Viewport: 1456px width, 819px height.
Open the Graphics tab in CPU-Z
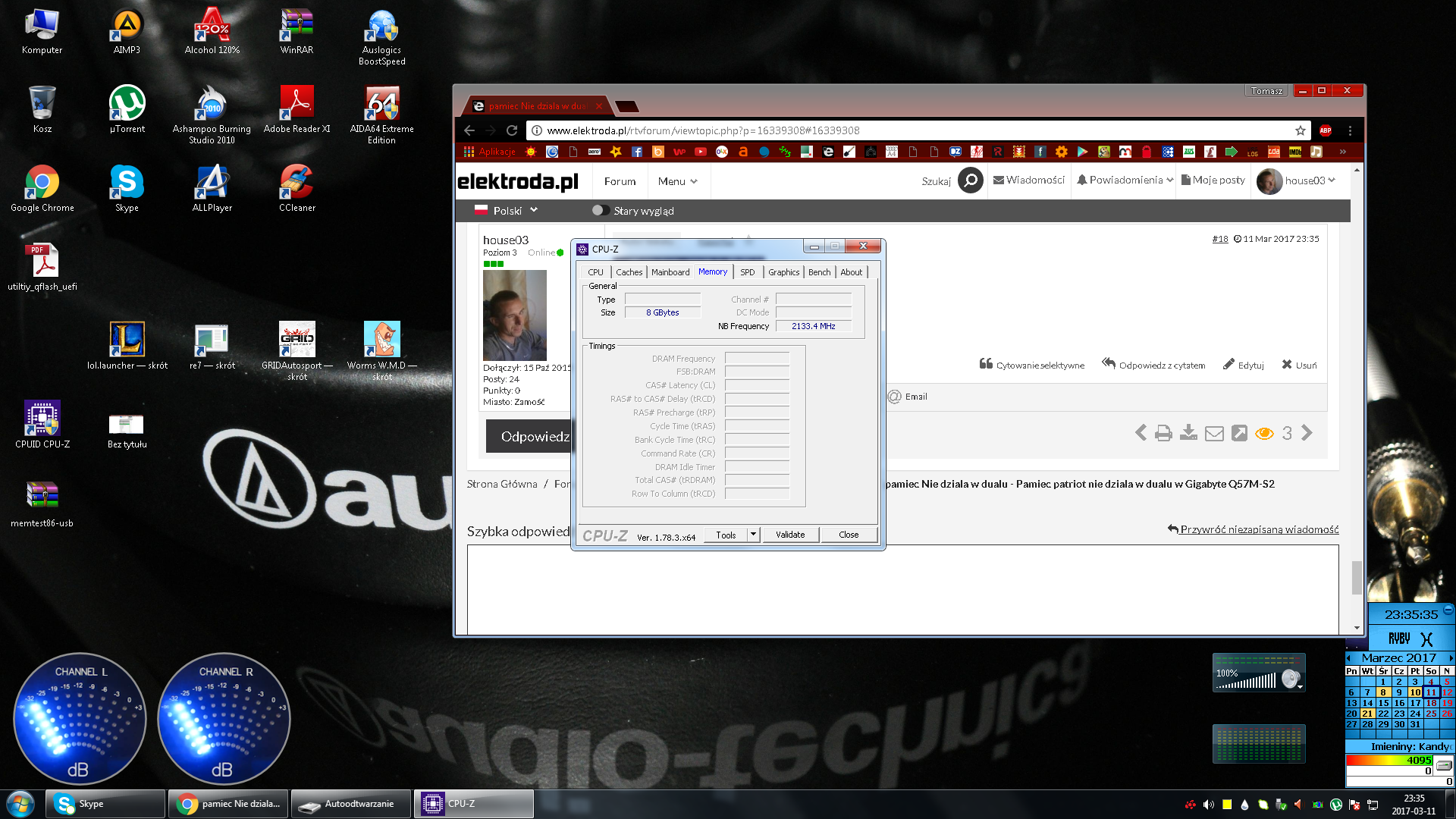pyautogui.click(x=783, y=272)
